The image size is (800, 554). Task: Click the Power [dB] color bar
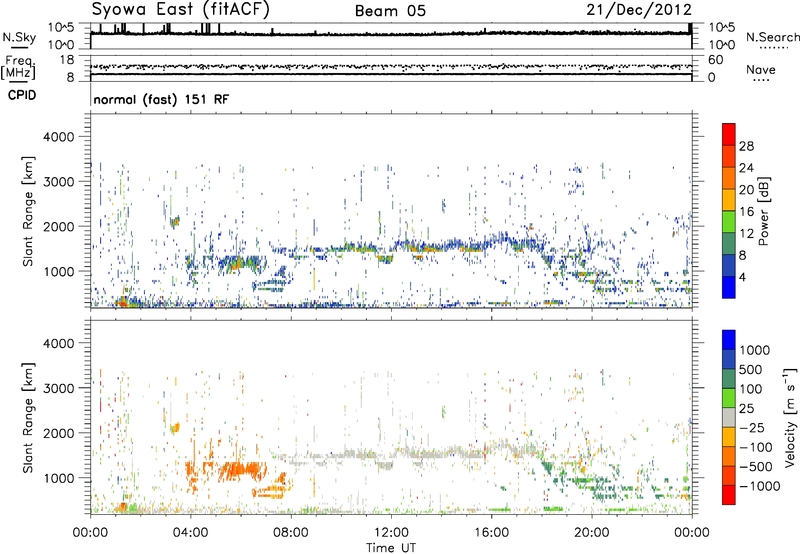729,211
